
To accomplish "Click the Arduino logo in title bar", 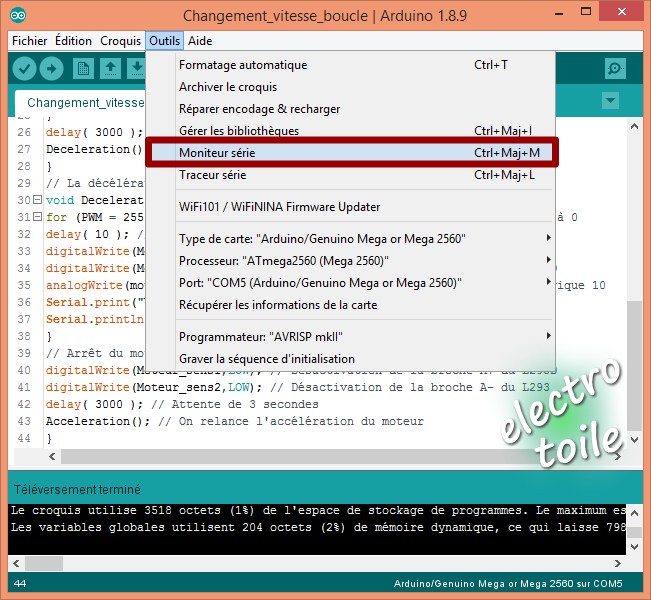I will [x=18, y=16].
